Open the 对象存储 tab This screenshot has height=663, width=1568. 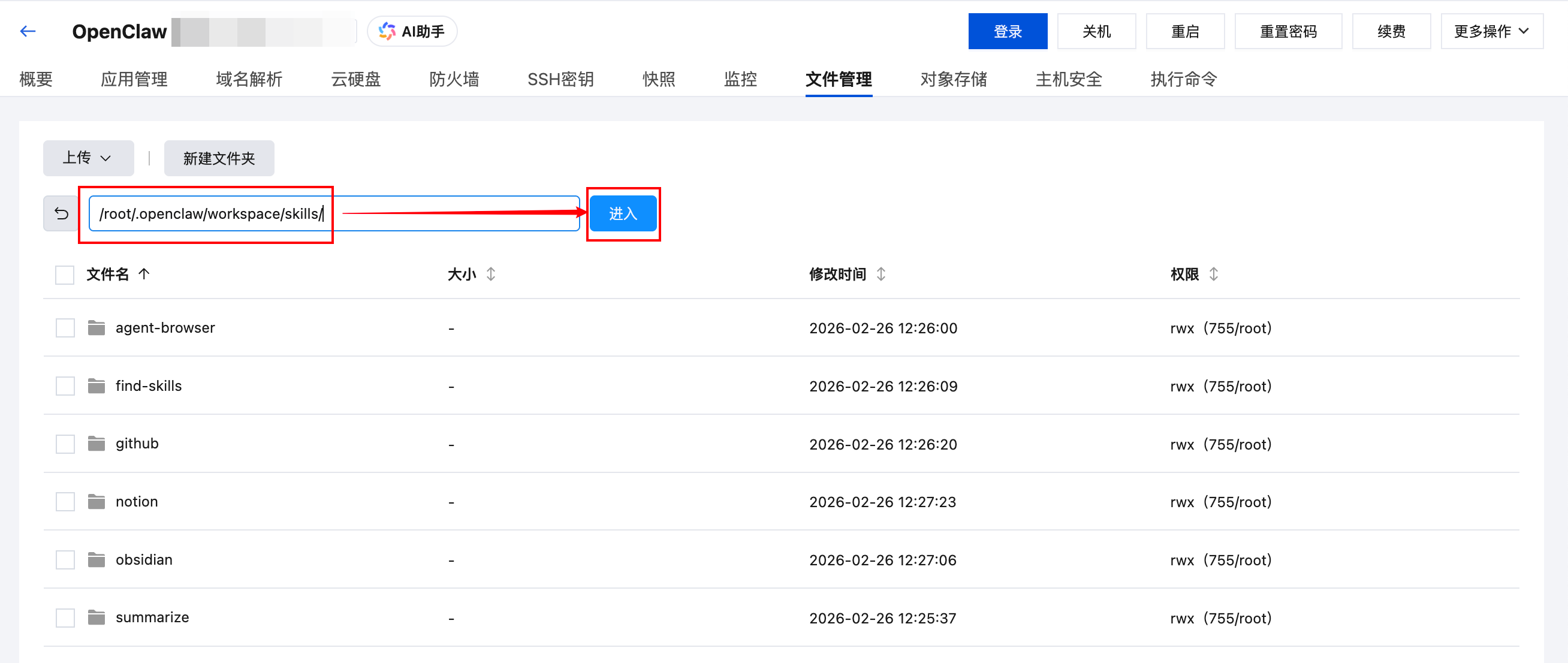click(x=953, y=79)
